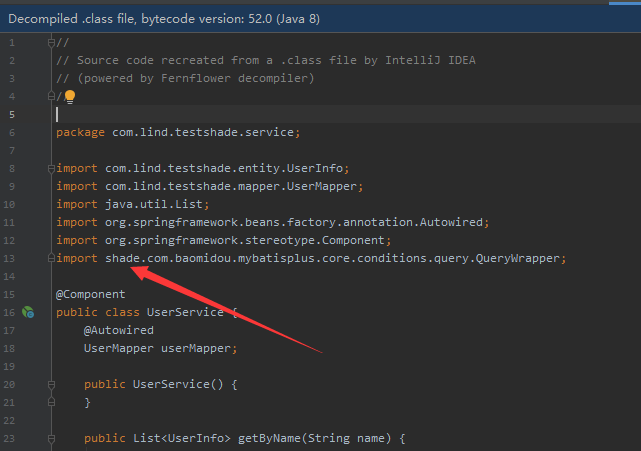Click line number 16 in gutter
Image resolution: width=641 pixels, height=451 pixels.
[11, 312]
